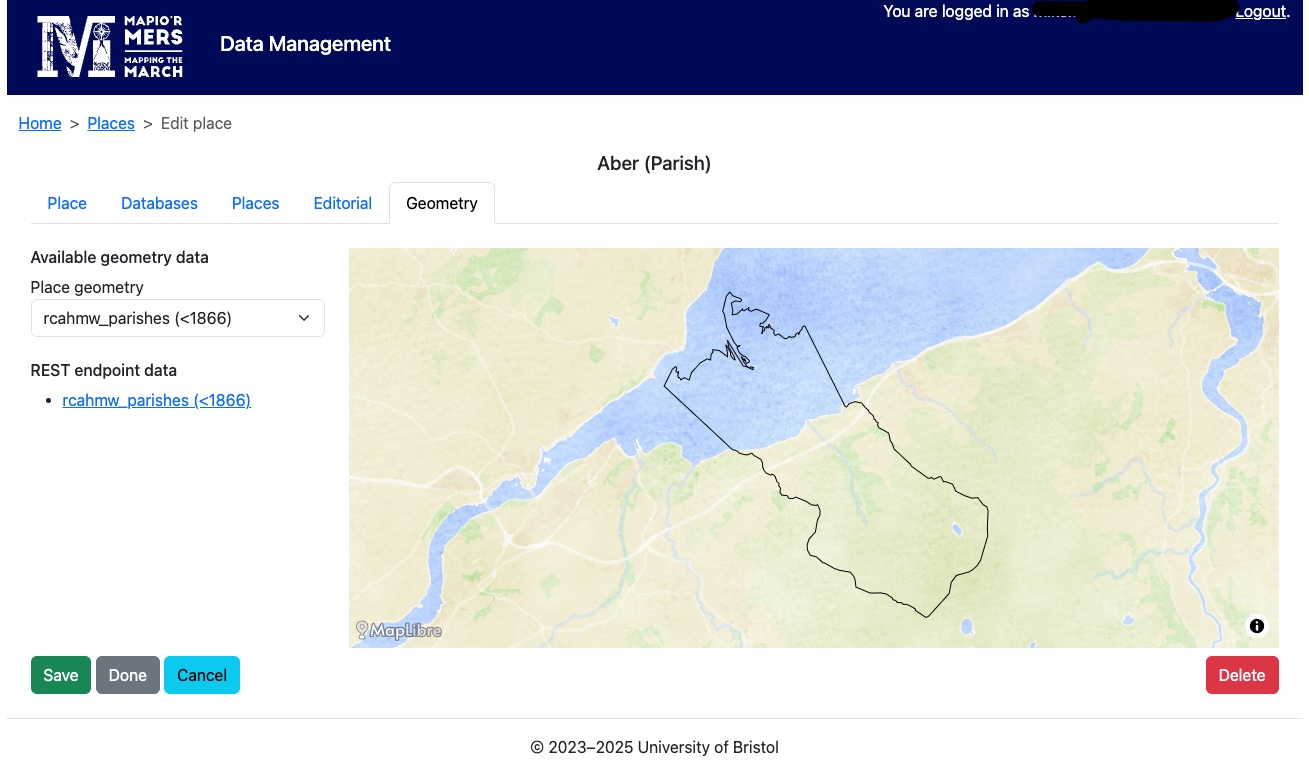Open the Places breadcrumb link
The image size is (1309, 762).
coord(111,123)
